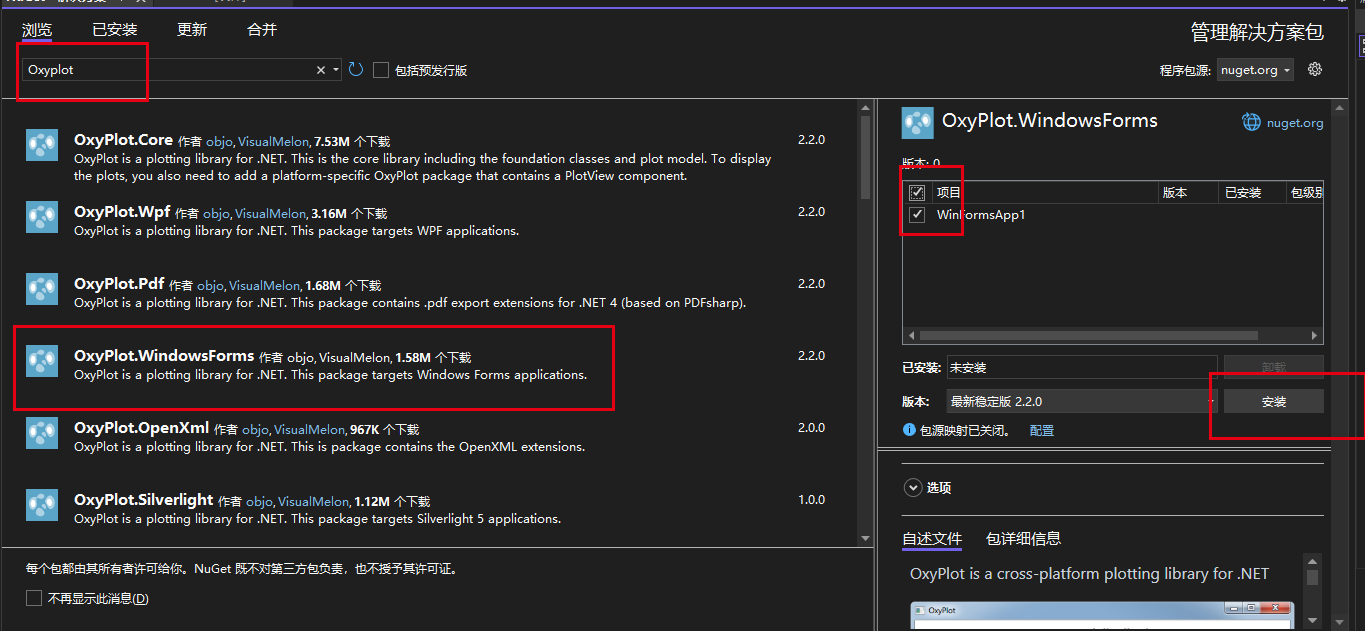Image resolution: width=1365 pixels, height=631 pixels.
Task: Open VisualMelon link for OxyPlot.OpenXml
Action: click(x=309, y=430)
